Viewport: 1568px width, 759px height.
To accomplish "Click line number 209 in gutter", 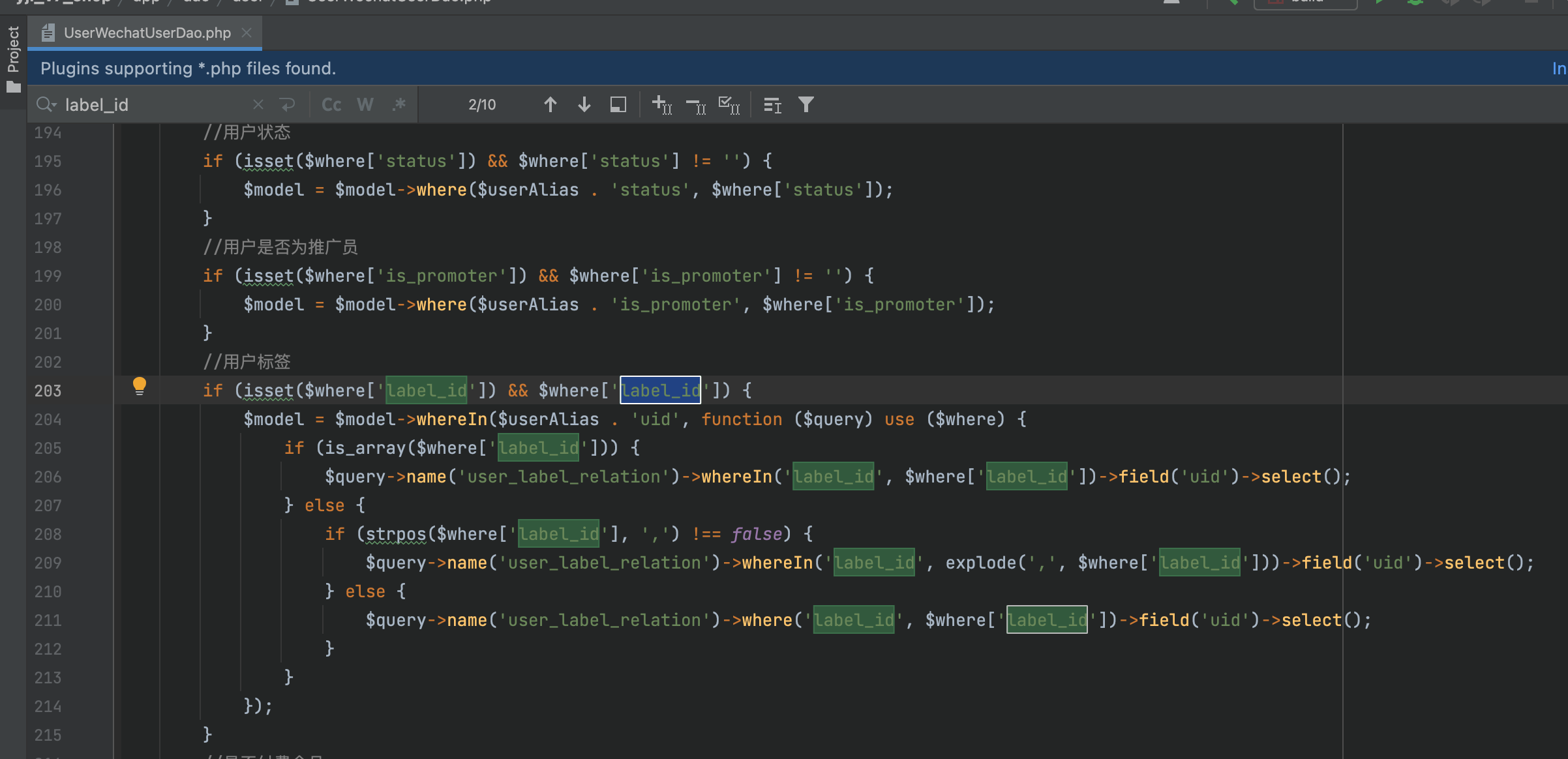I will pos(48,563).
